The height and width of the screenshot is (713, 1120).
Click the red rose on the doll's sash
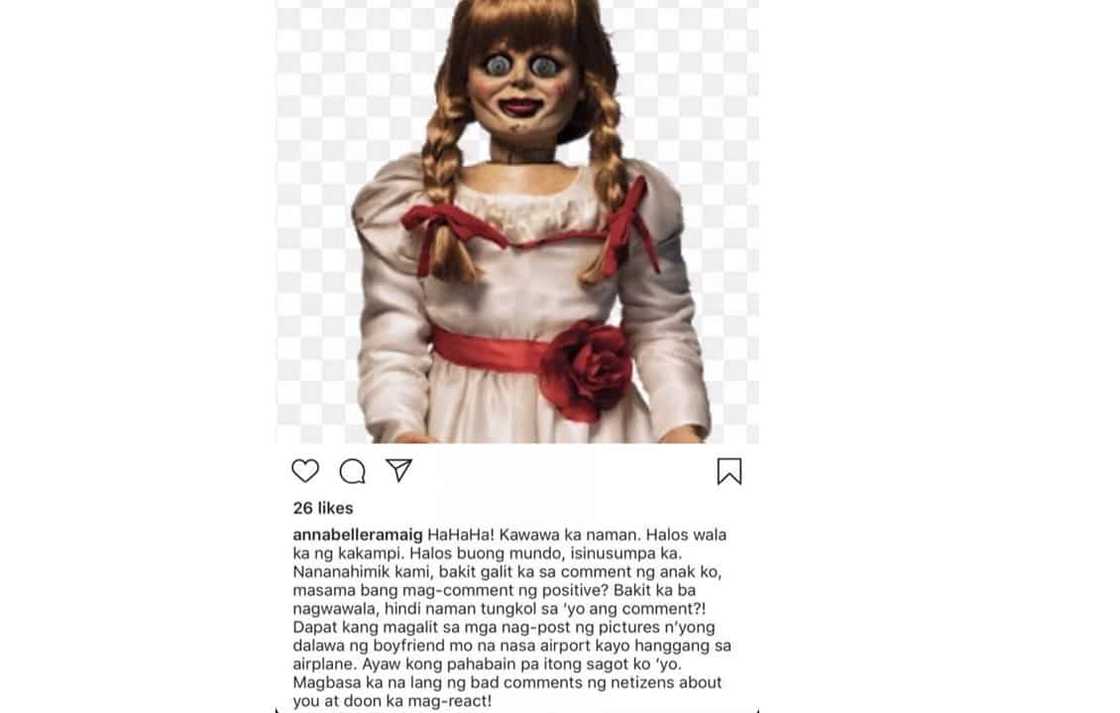pyautogui.click(x=586, y=370)
